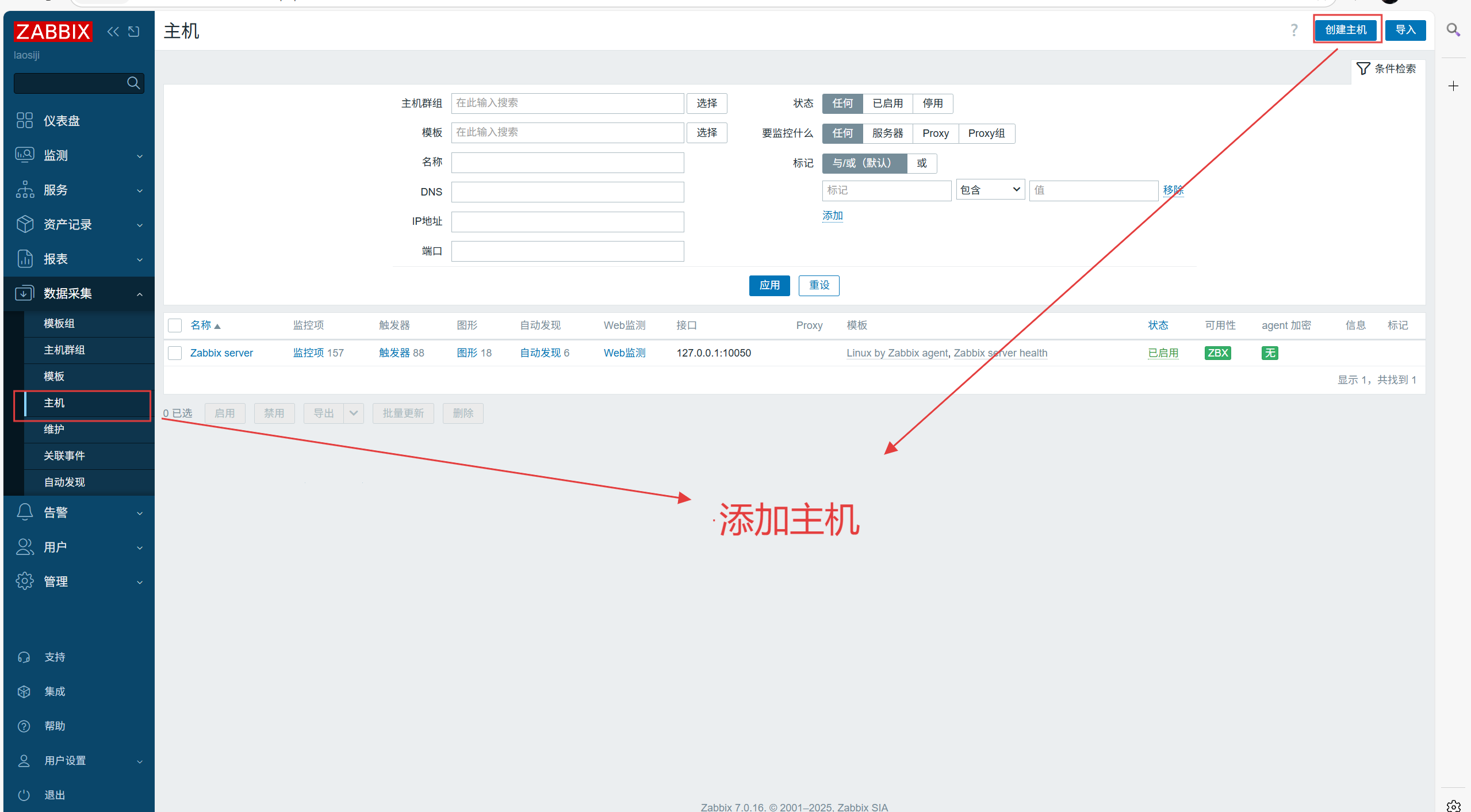Viewport: 1471px width, 812px height.
Task: Open the Zabbix server host link
Action: (221, 353)
